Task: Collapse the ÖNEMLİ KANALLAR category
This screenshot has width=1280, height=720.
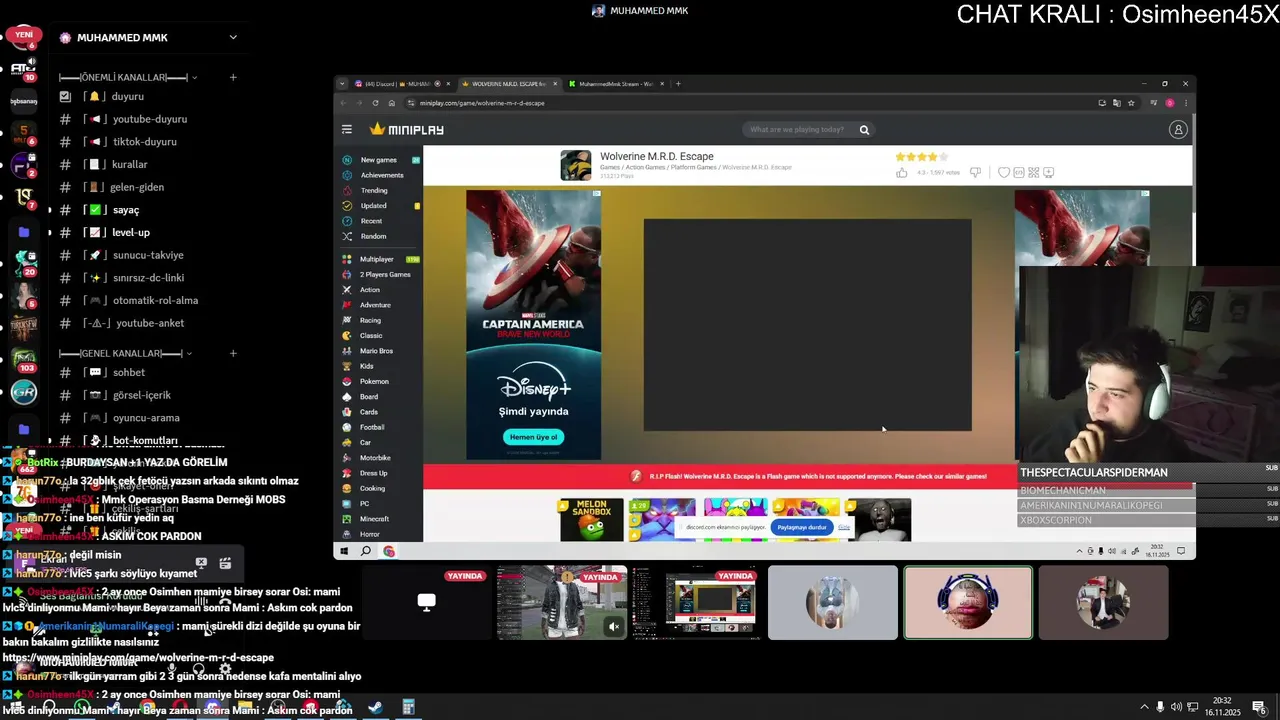Action: 128,77
